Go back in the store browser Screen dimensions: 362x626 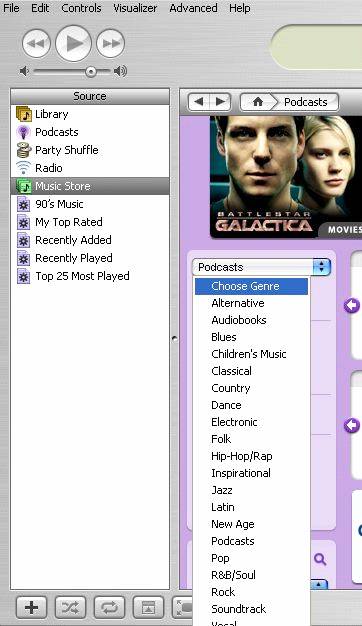198,102
